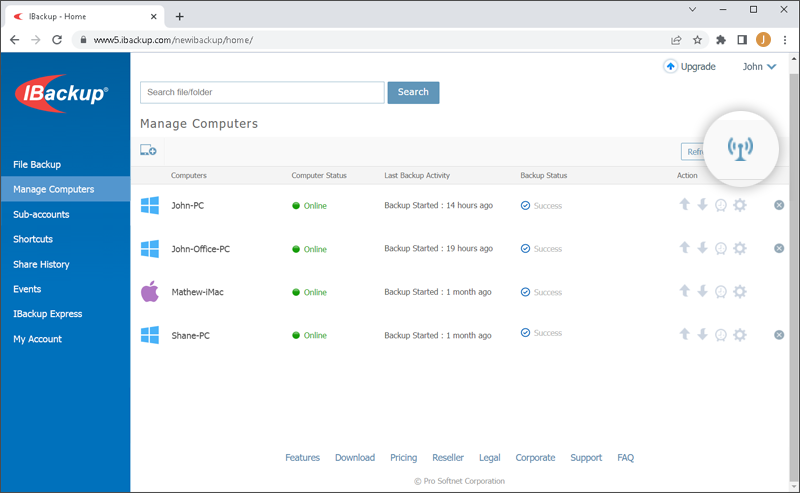
Task: Open Chrome's three-dot menu
Action: (x=785, y=40)
